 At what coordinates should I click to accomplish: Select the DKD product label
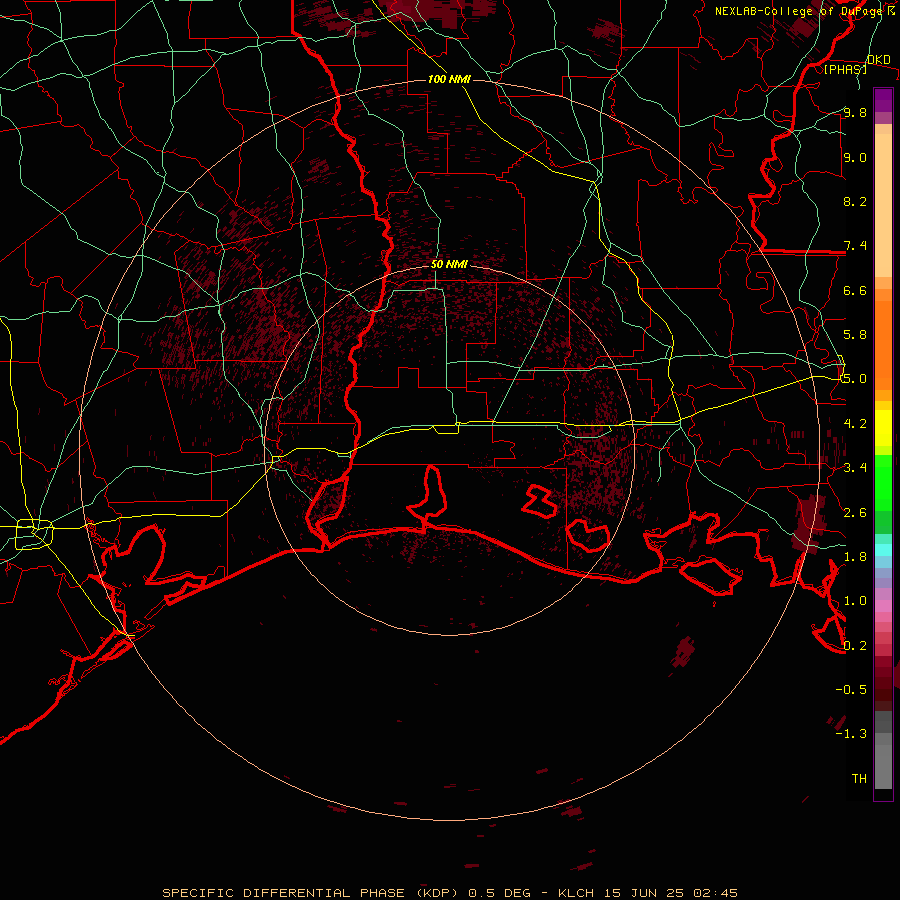point(878,59)
